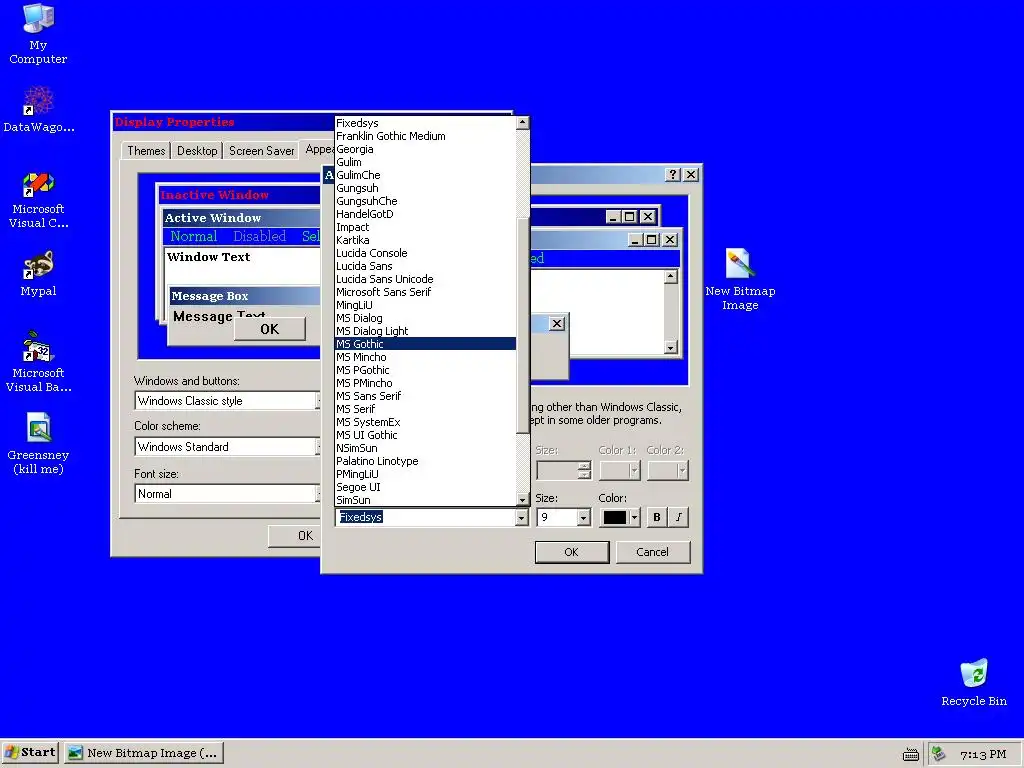Choose MS Dialog Light font
This screenshot has width=1024, height=768.
pyautogui.click(x=425, y=331)
